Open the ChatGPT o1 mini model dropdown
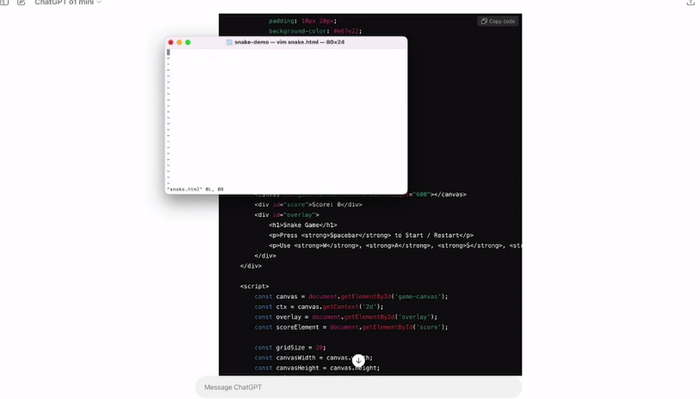 tap(68, 2)
